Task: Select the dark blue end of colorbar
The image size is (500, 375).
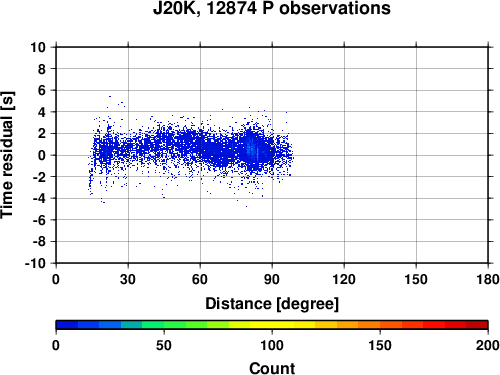Action: (67, 325)
